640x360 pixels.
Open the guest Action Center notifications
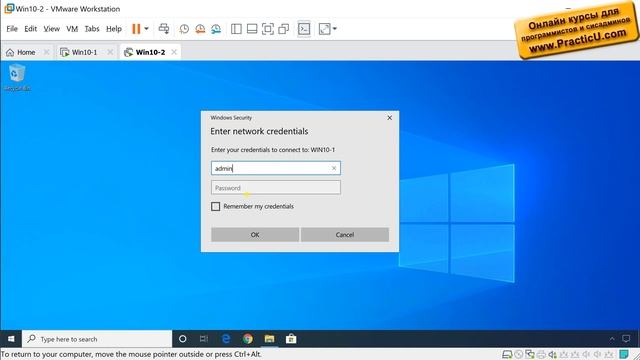click(626, 339)
